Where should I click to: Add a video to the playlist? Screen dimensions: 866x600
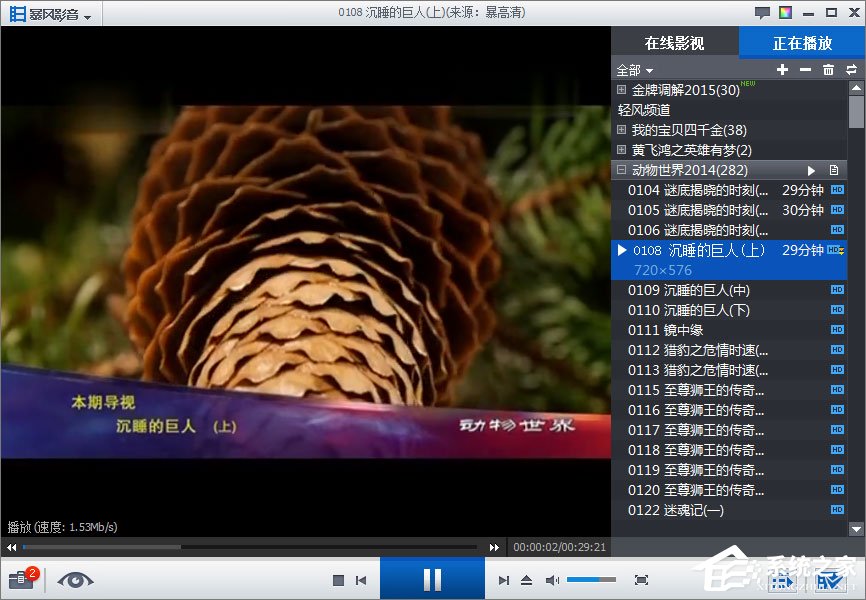click(x=781, y=69)
